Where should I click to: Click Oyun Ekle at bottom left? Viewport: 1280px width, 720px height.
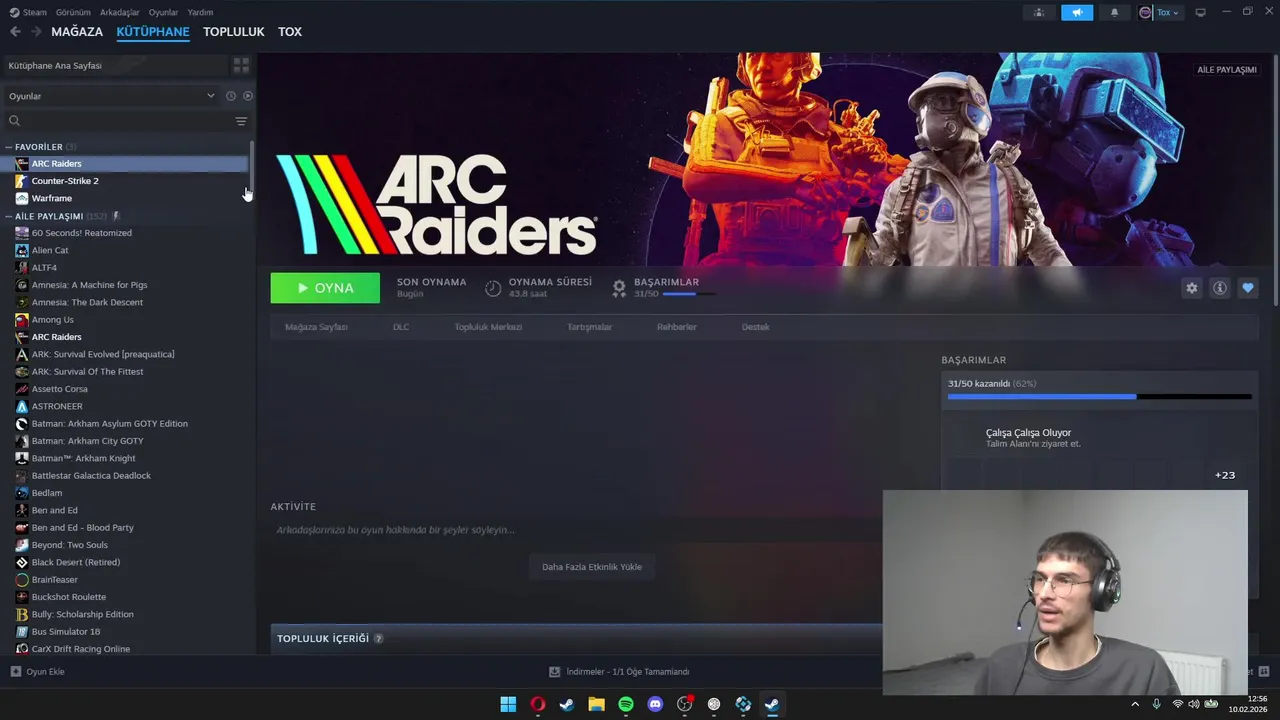click(x=38, y=672)
